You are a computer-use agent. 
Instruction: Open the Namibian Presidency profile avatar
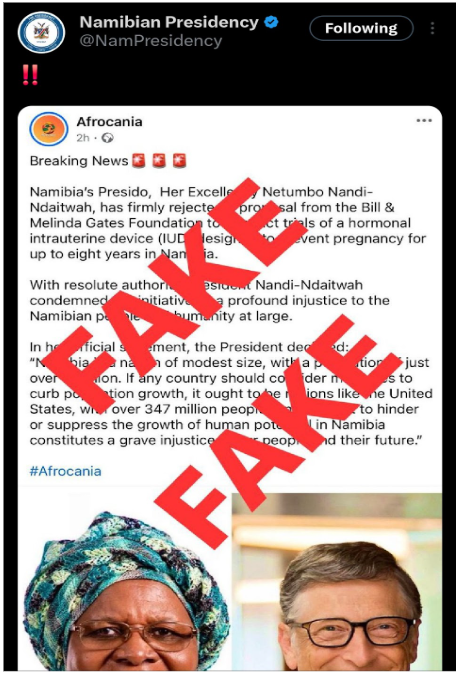click(41, 33)
